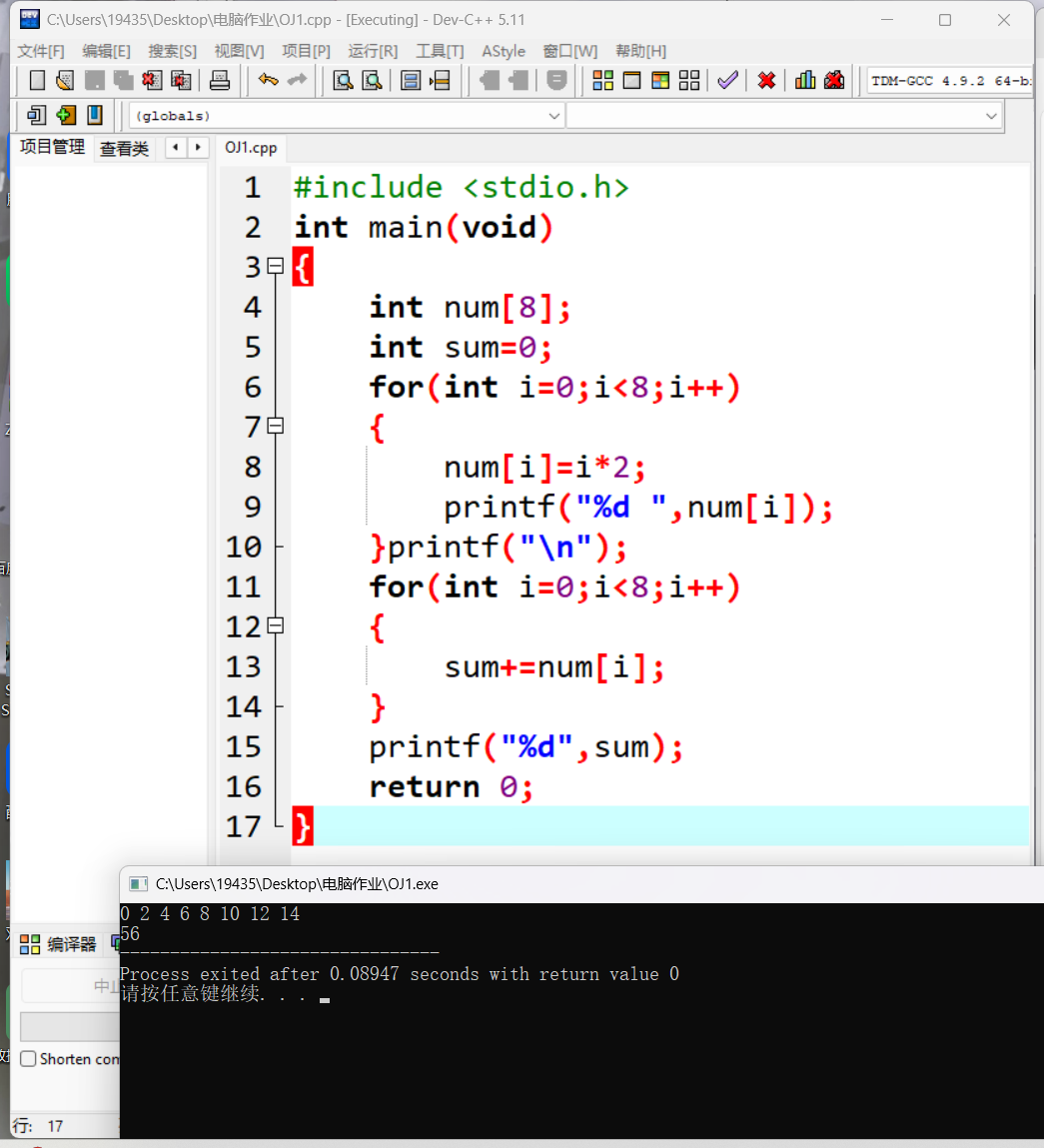This screenshot has height=1148, width=1044.
Task: Open the TDM-GCC 4.9.2 compiler dropdown
Action: tap(950, 81)
